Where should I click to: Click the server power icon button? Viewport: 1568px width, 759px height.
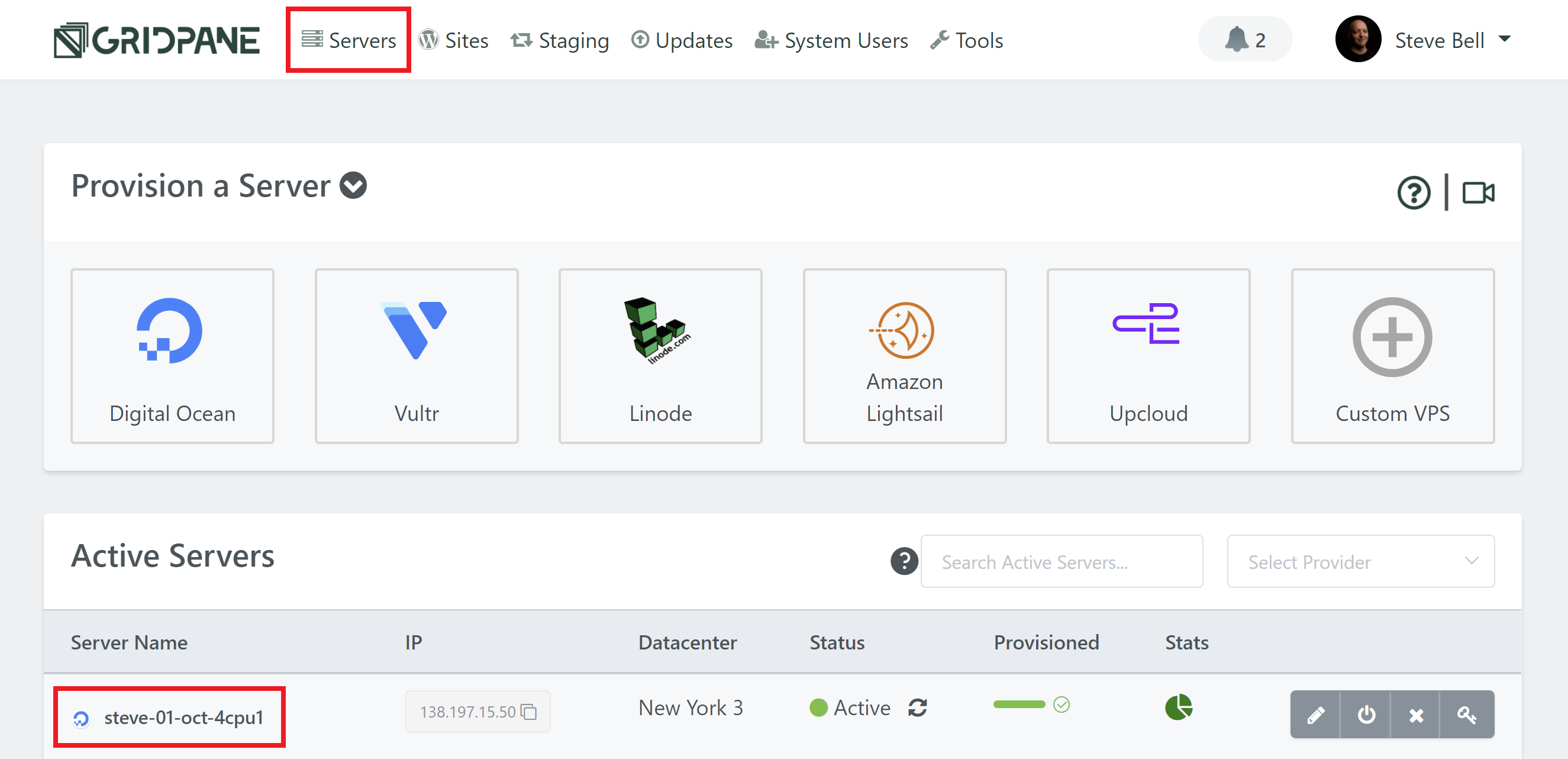coord(1366,715)
